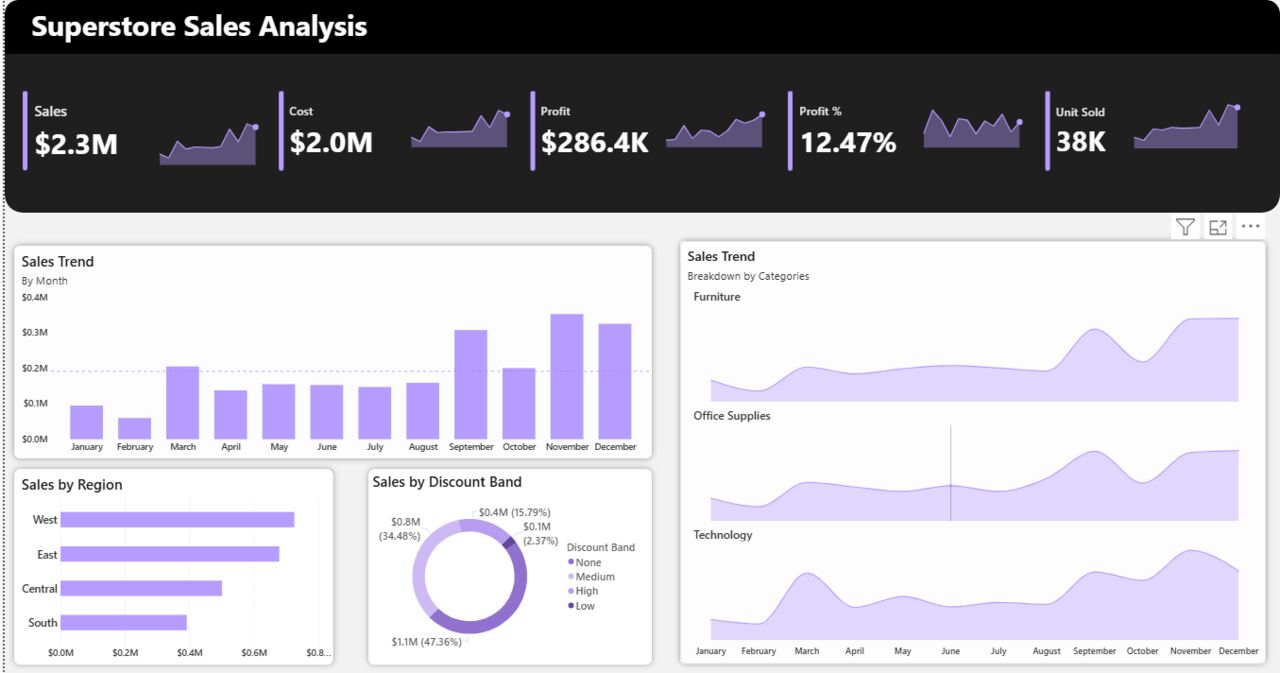The height and width of the screenshot is (673, 1280).
Task: Click the West label in region chart
Action: coord(45,520)
